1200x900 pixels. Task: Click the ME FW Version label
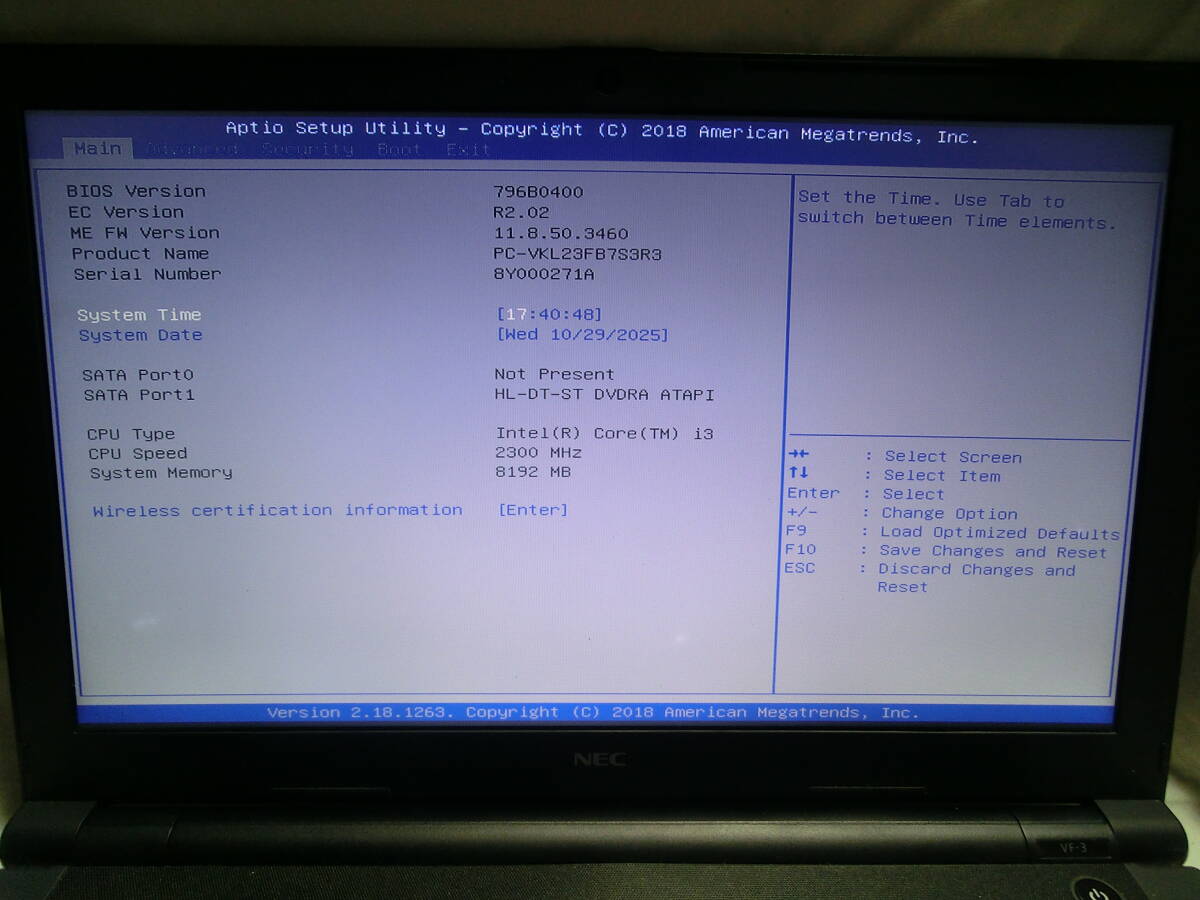(x=145, y=233)
